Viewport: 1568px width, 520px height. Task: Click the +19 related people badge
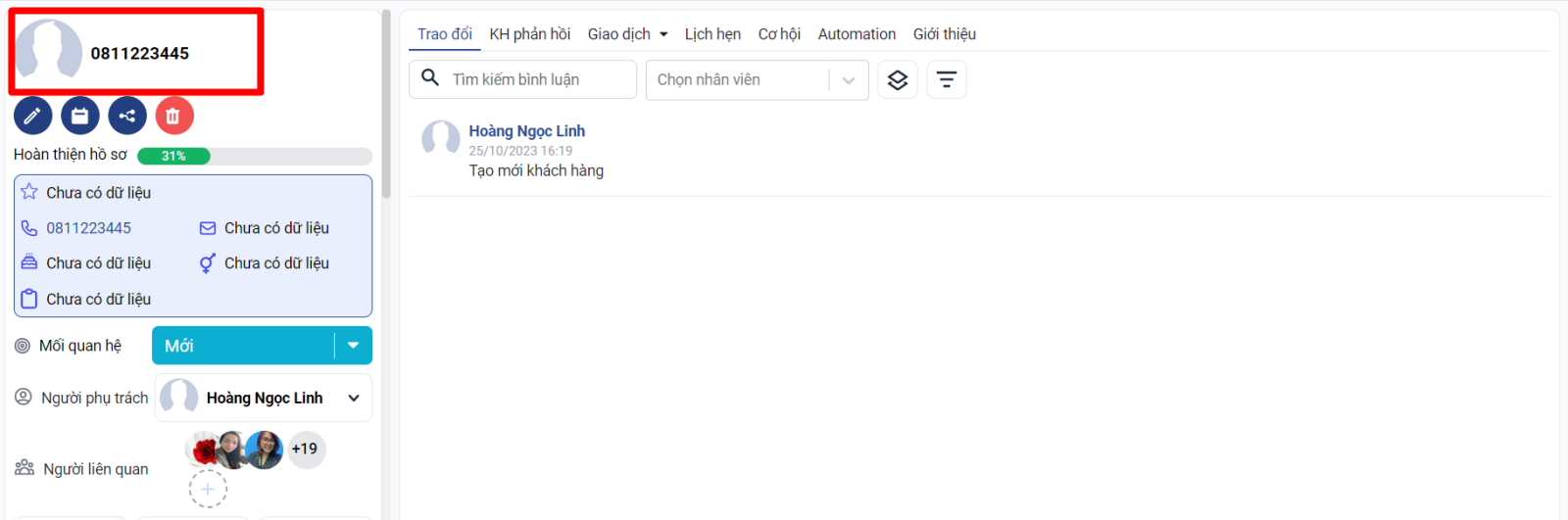tap(305, 449)
